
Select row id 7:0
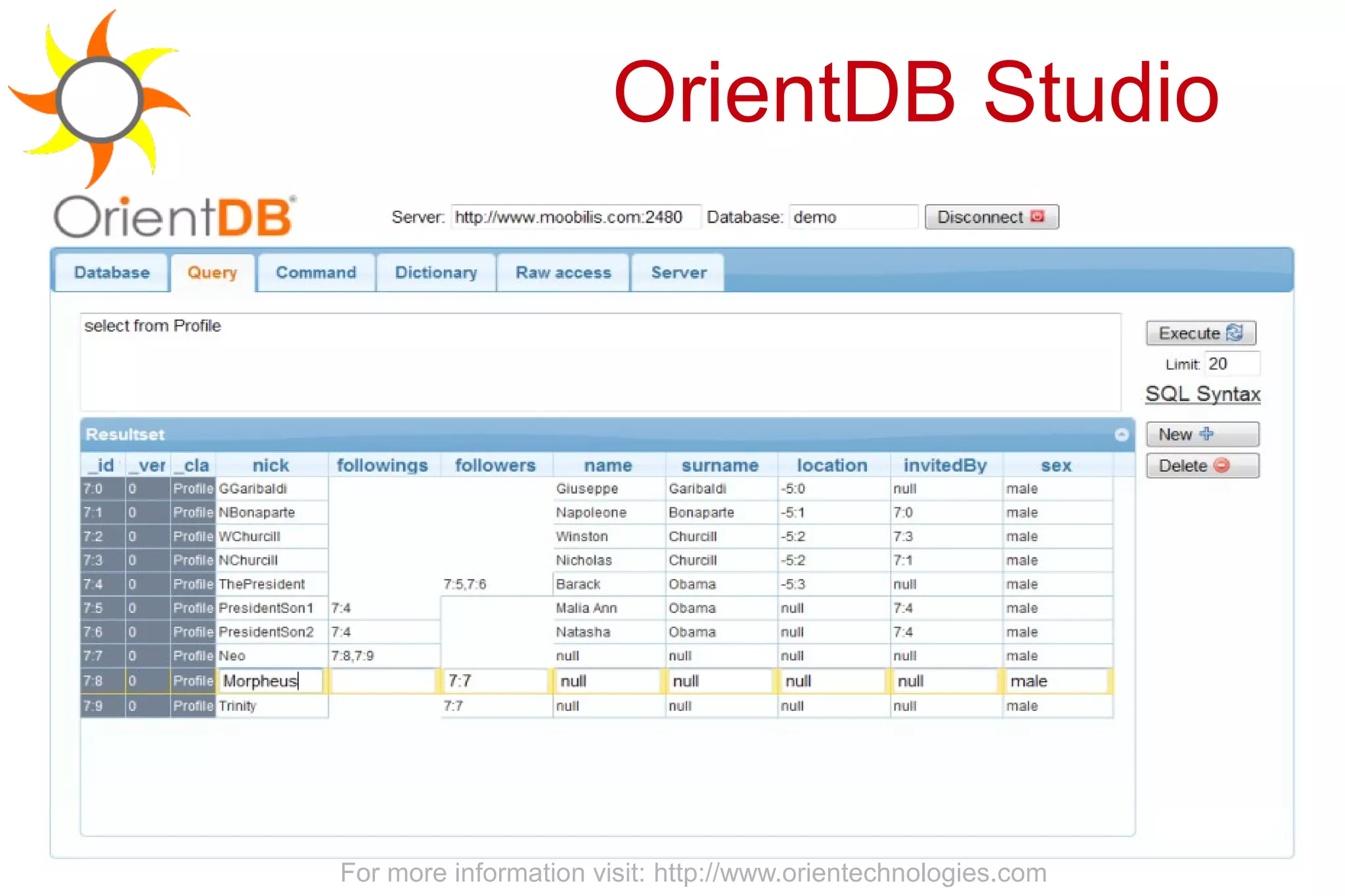(102, 489)
